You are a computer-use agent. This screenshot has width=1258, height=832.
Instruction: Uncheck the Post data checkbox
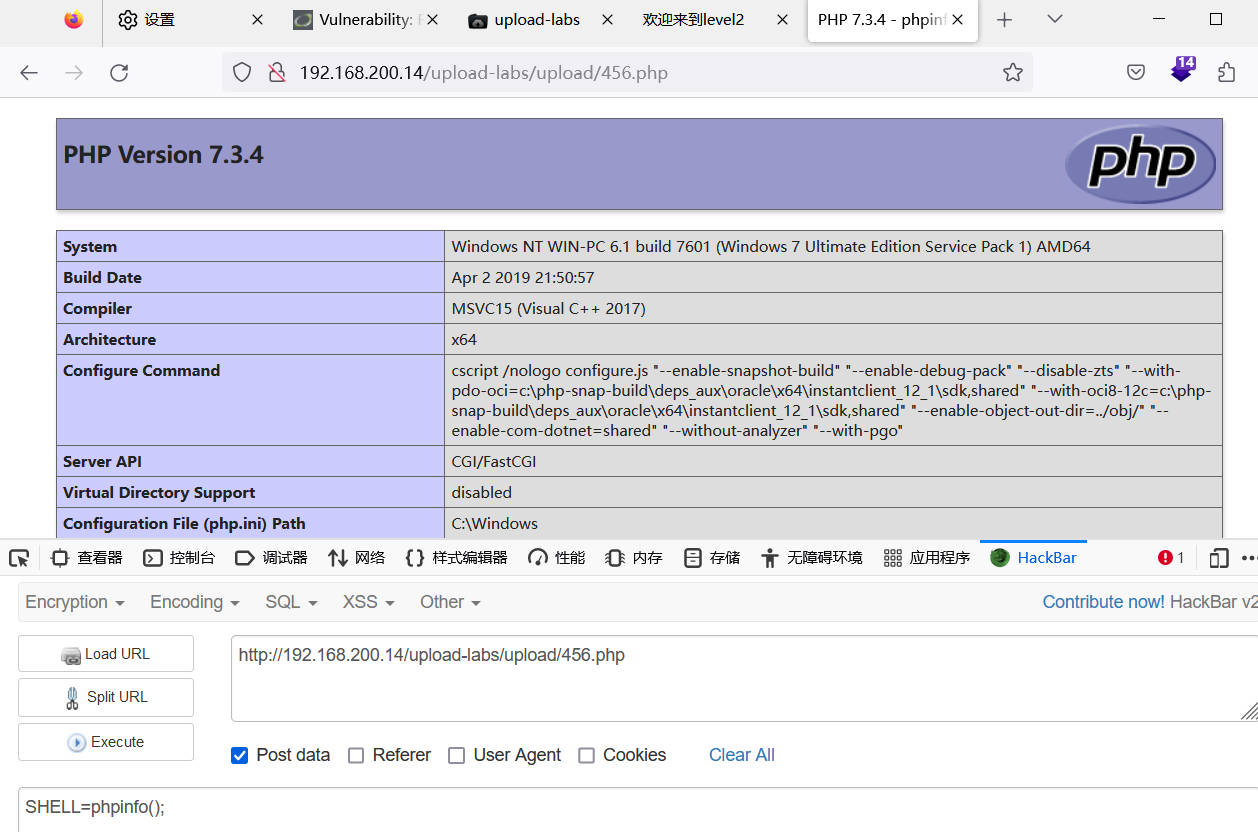coord(239,755)
